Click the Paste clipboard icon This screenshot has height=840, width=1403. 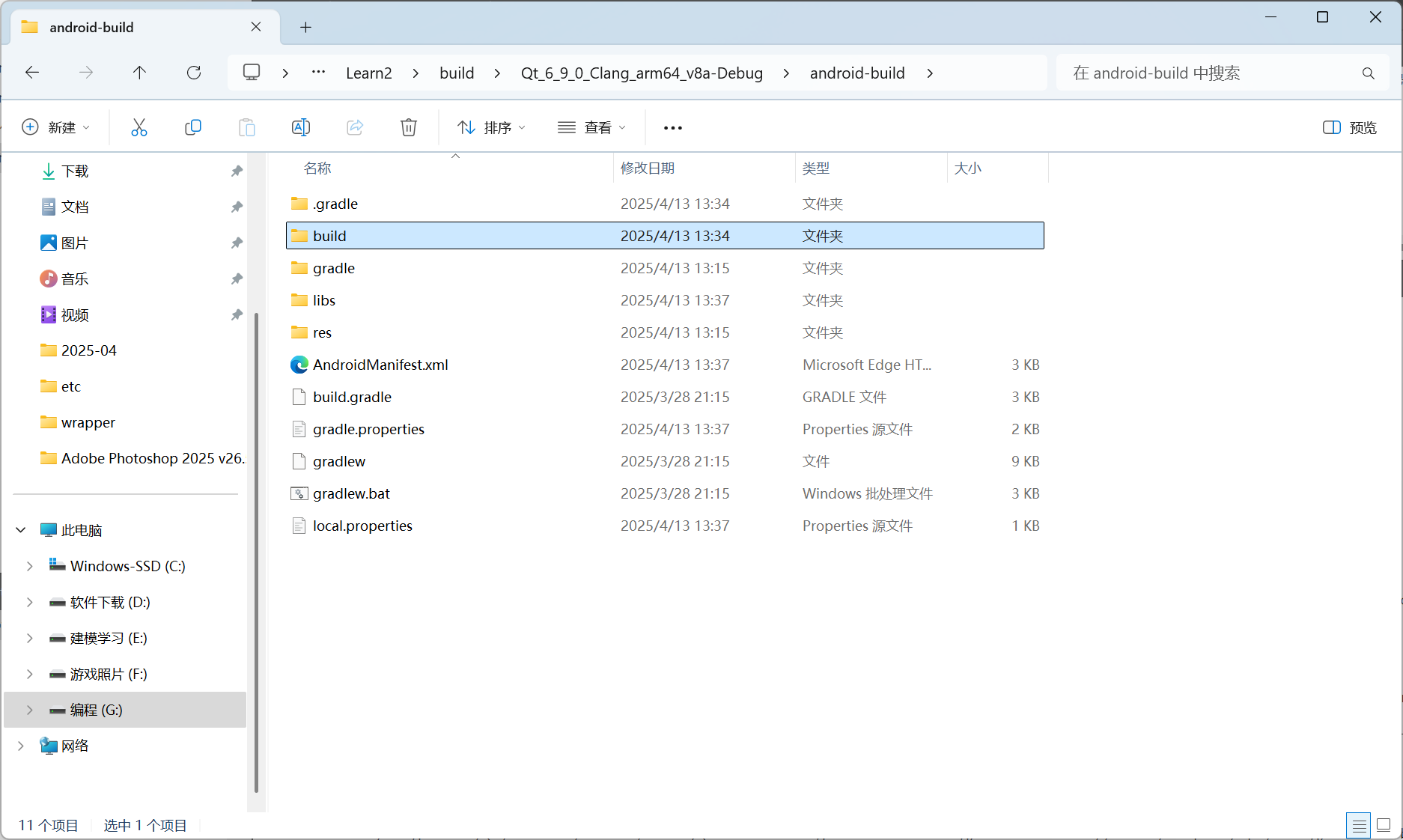click(x=247, y=127)
